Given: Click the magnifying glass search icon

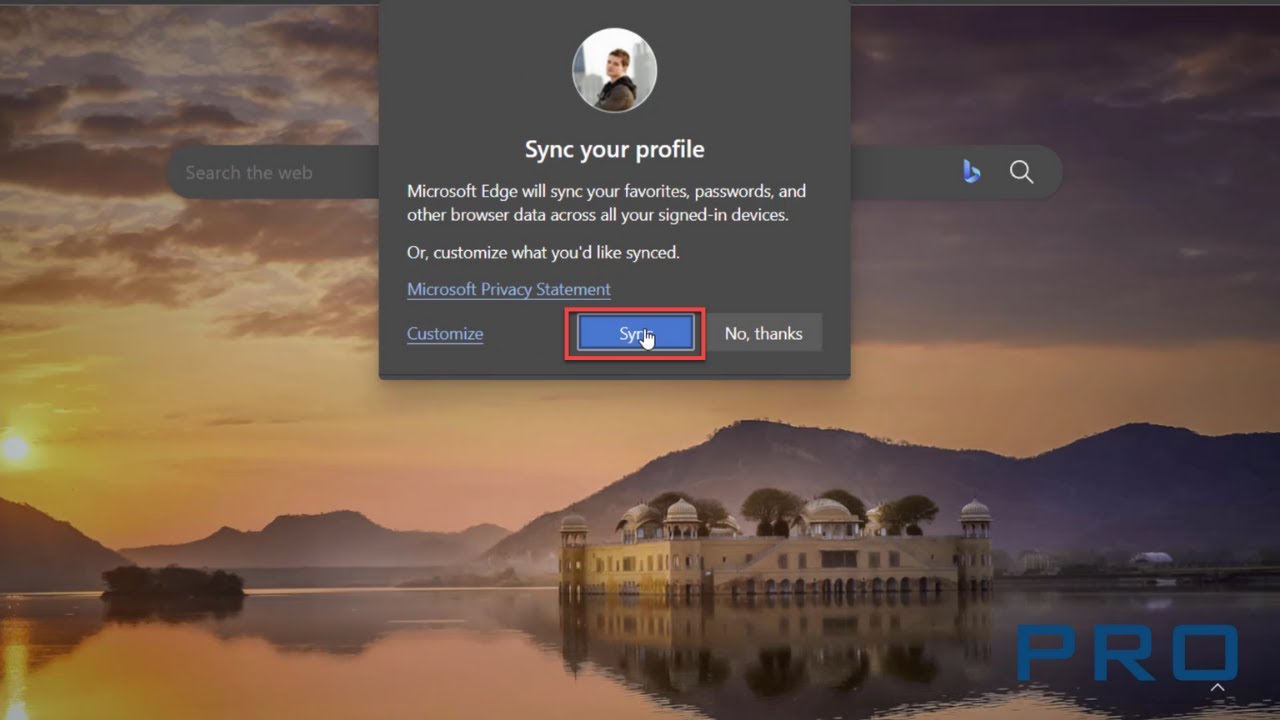Looking at the screenshot, I should coord(1021,172).
